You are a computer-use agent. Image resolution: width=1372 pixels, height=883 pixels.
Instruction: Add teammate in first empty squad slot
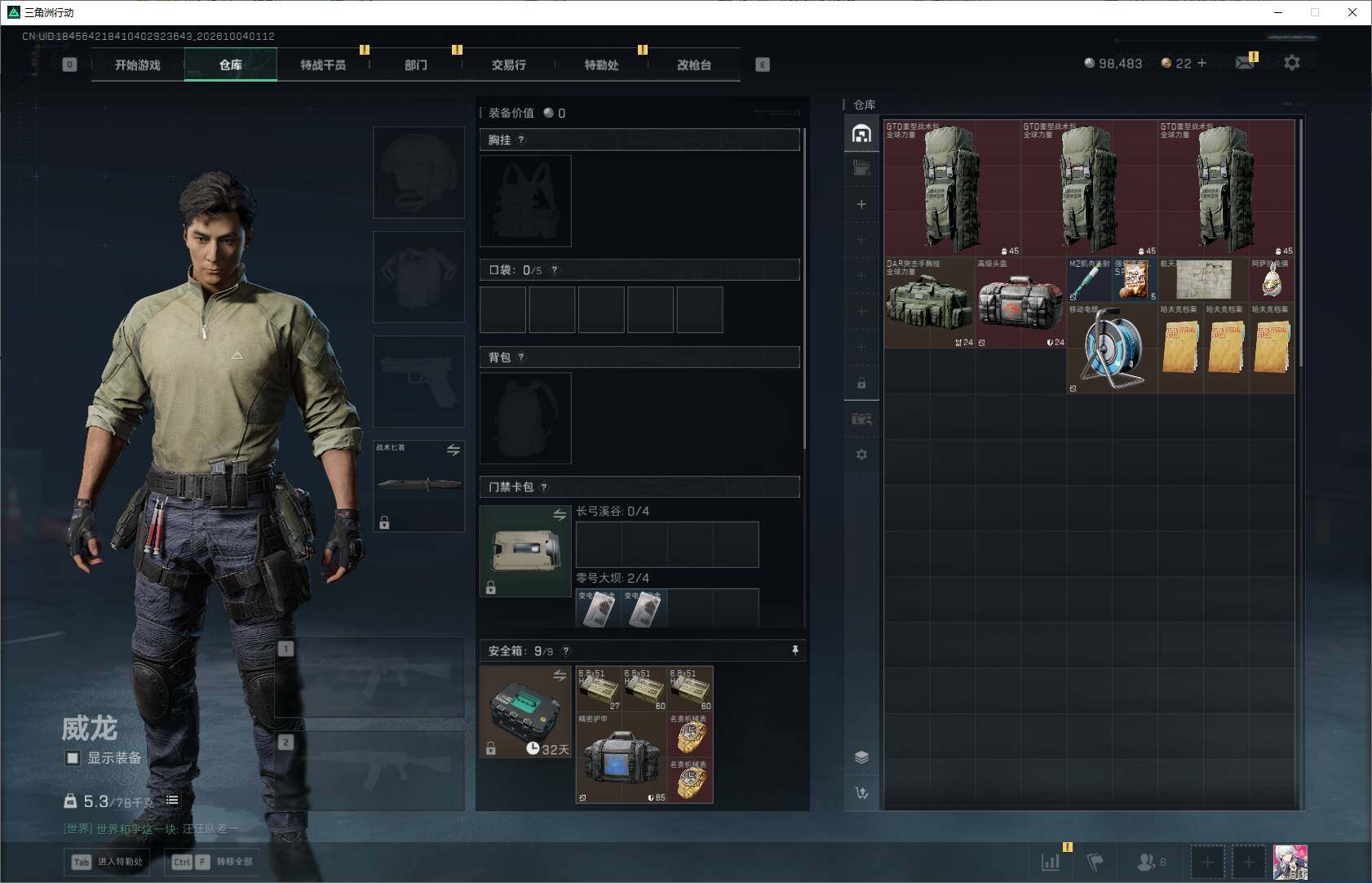point(1208,862)
